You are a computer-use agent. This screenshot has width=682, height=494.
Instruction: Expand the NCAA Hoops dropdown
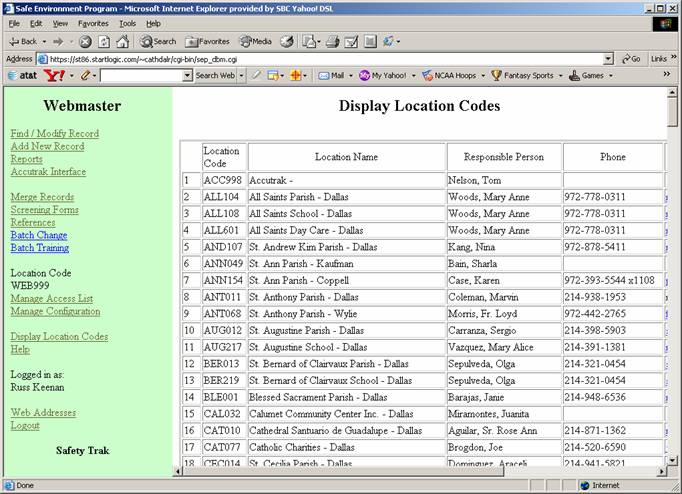(x=482, y=75)
